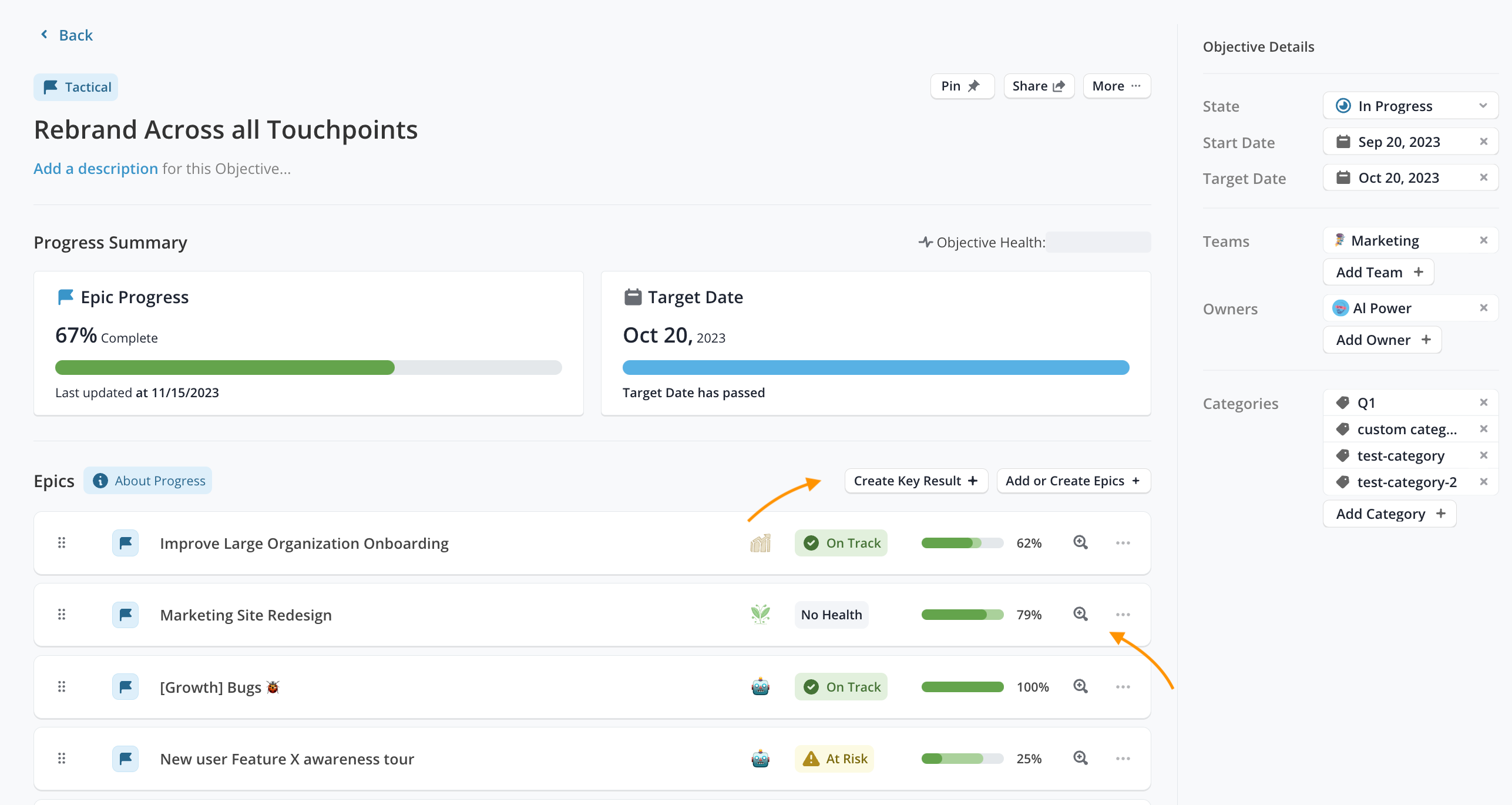Open Target Date picker Oct 20, 2023
Screen dimensions: 1512x805
pyautogui.click(x=1398, y=177)
